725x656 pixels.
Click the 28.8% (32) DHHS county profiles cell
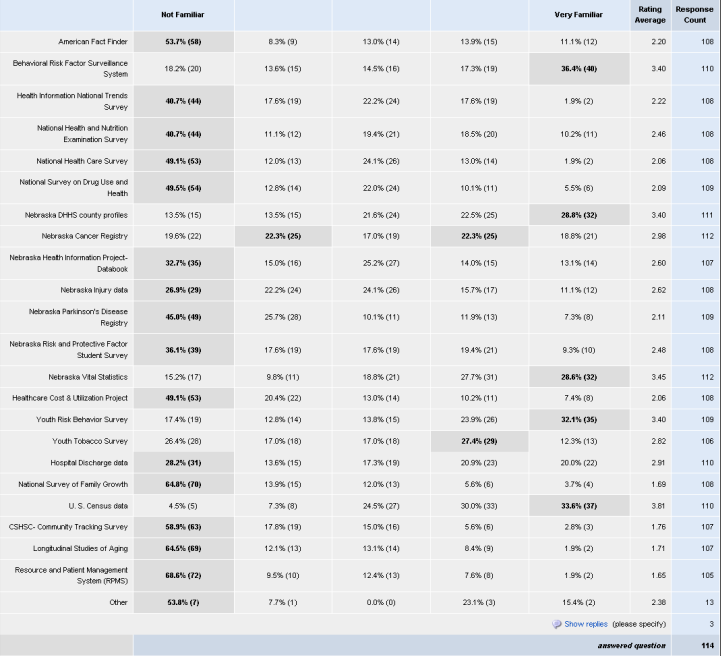pyautogui.click(x=579, y=215)
